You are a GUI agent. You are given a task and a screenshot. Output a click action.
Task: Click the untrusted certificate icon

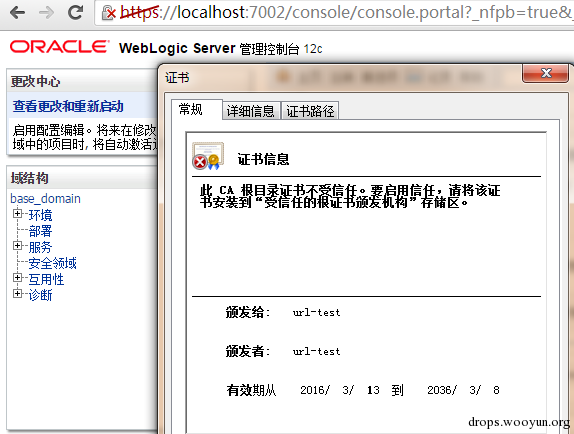point(208,156)
